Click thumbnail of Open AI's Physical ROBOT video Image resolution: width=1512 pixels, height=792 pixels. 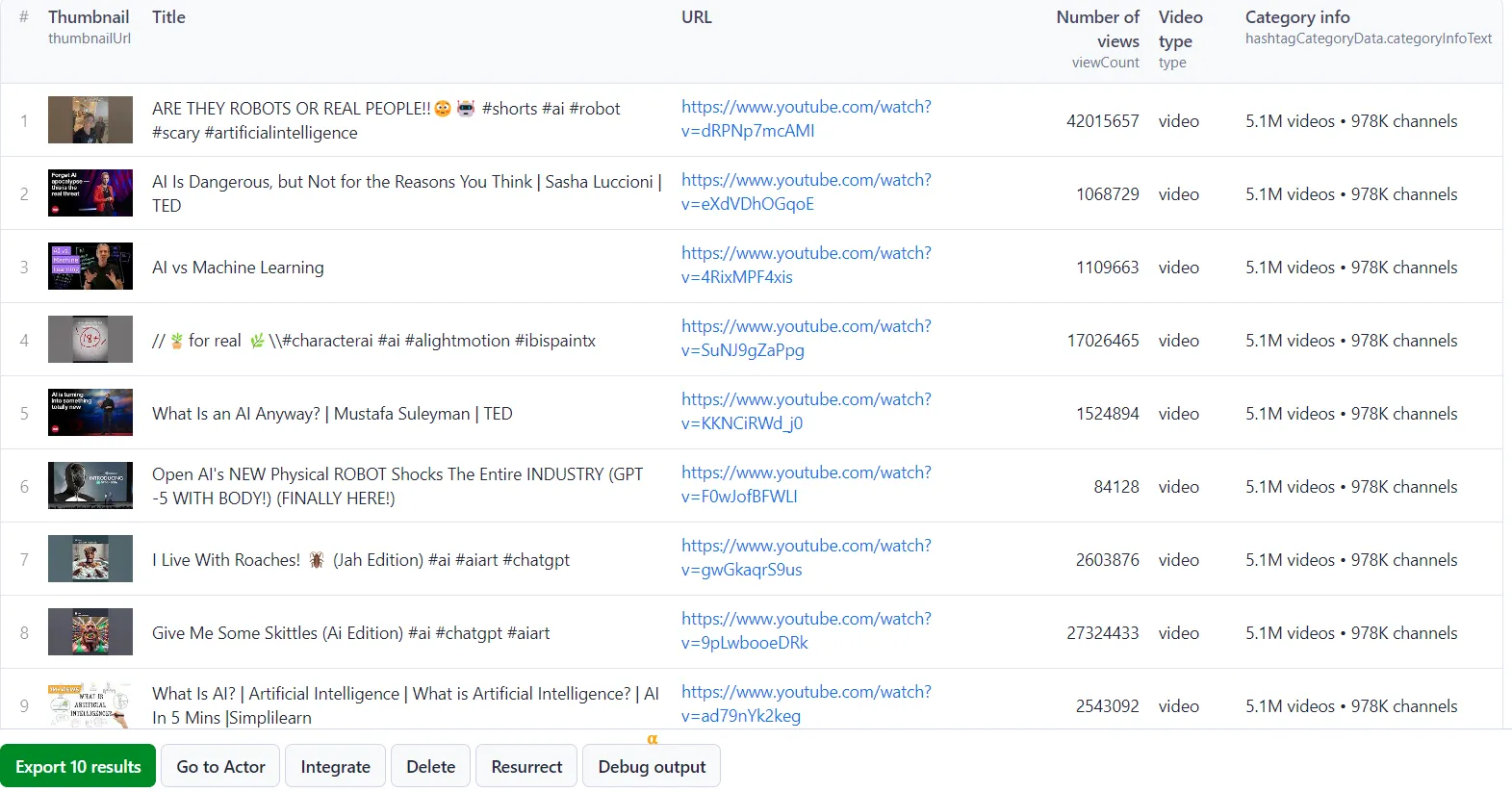(x=90, y=486)
